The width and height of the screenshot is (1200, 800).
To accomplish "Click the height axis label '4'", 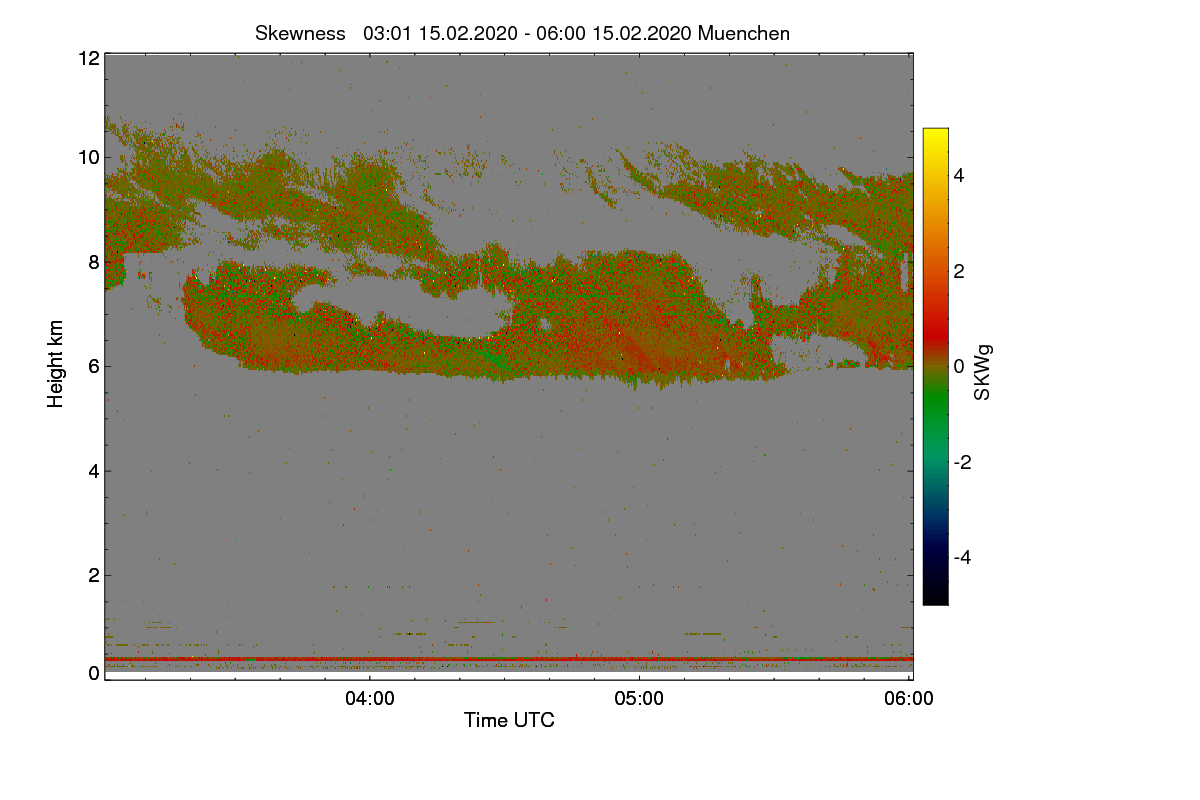I will click(93, 471).
